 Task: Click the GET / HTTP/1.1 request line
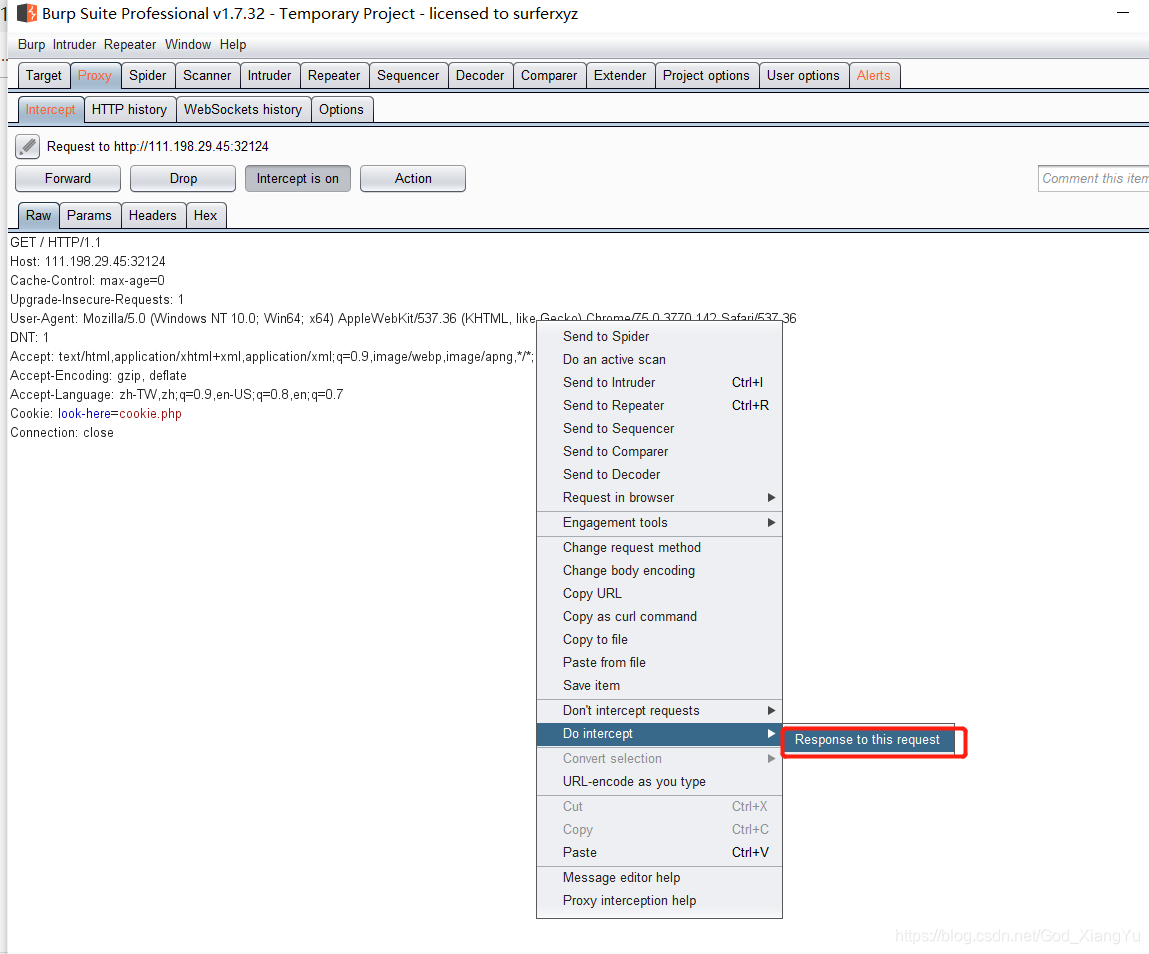coord(56,243)
